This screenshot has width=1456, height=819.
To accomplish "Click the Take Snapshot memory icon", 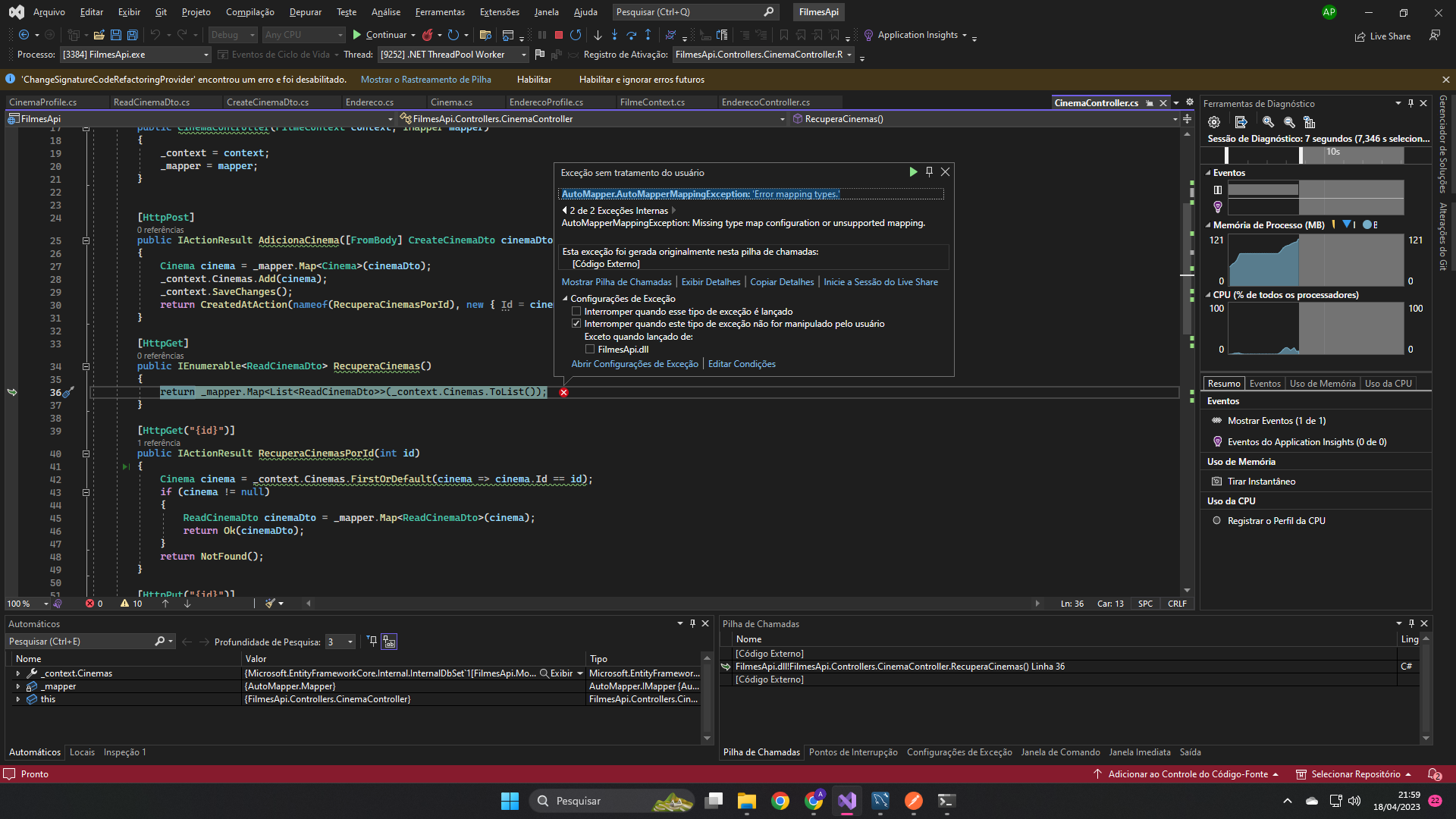I will coord(1218,481).
